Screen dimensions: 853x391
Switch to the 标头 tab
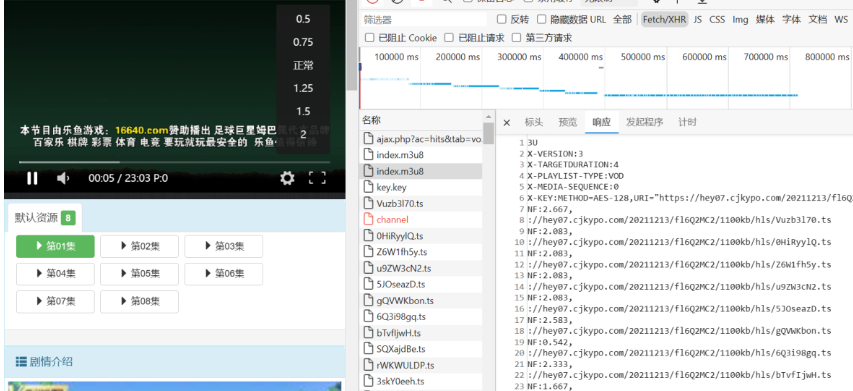click(534, 122)
